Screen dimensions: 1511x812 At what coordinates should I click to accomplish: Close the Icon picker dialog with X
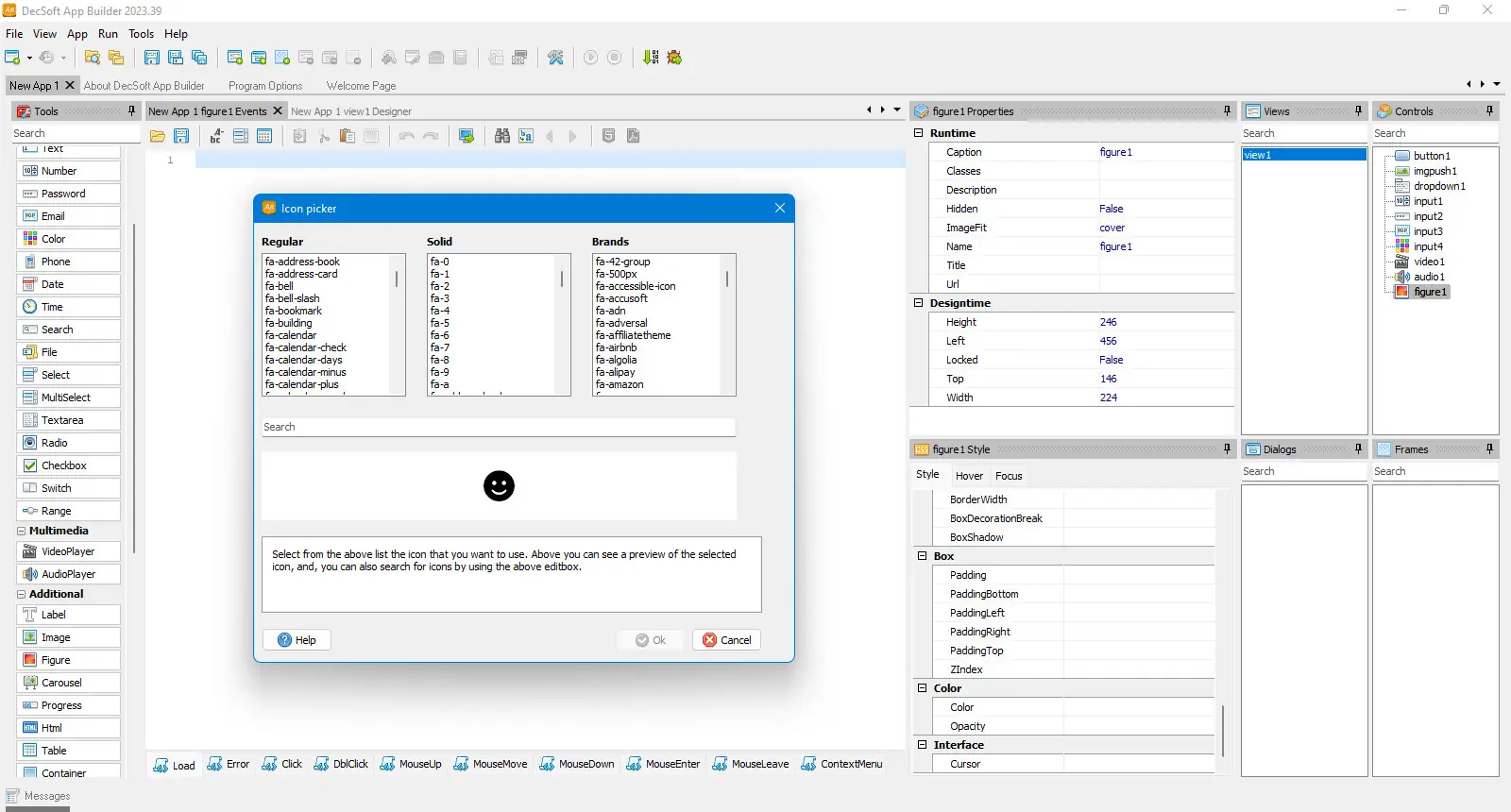click(780, 208)
